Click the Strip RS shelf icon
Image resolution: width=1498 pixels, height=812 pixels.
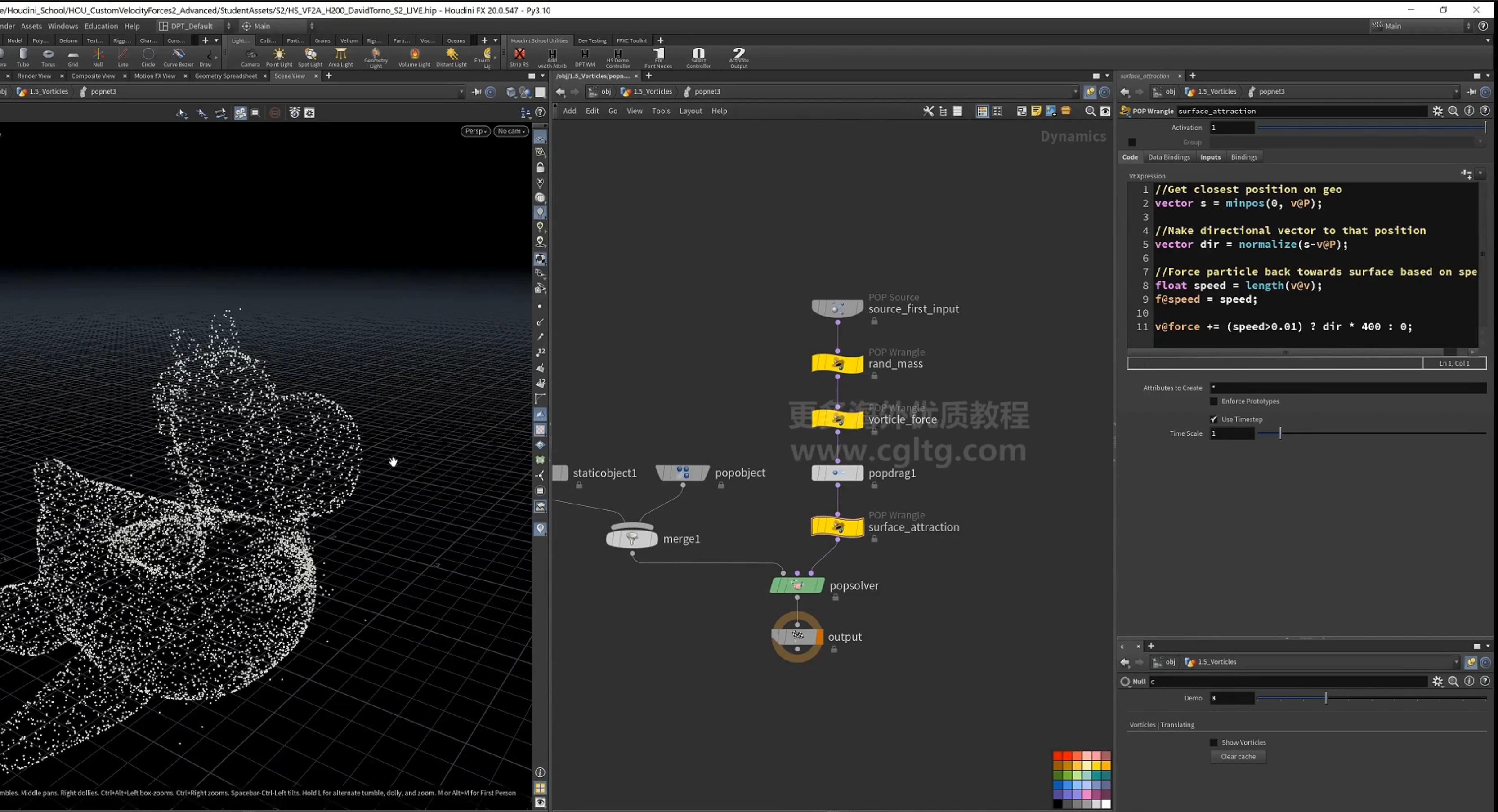[x=519, y=57]
